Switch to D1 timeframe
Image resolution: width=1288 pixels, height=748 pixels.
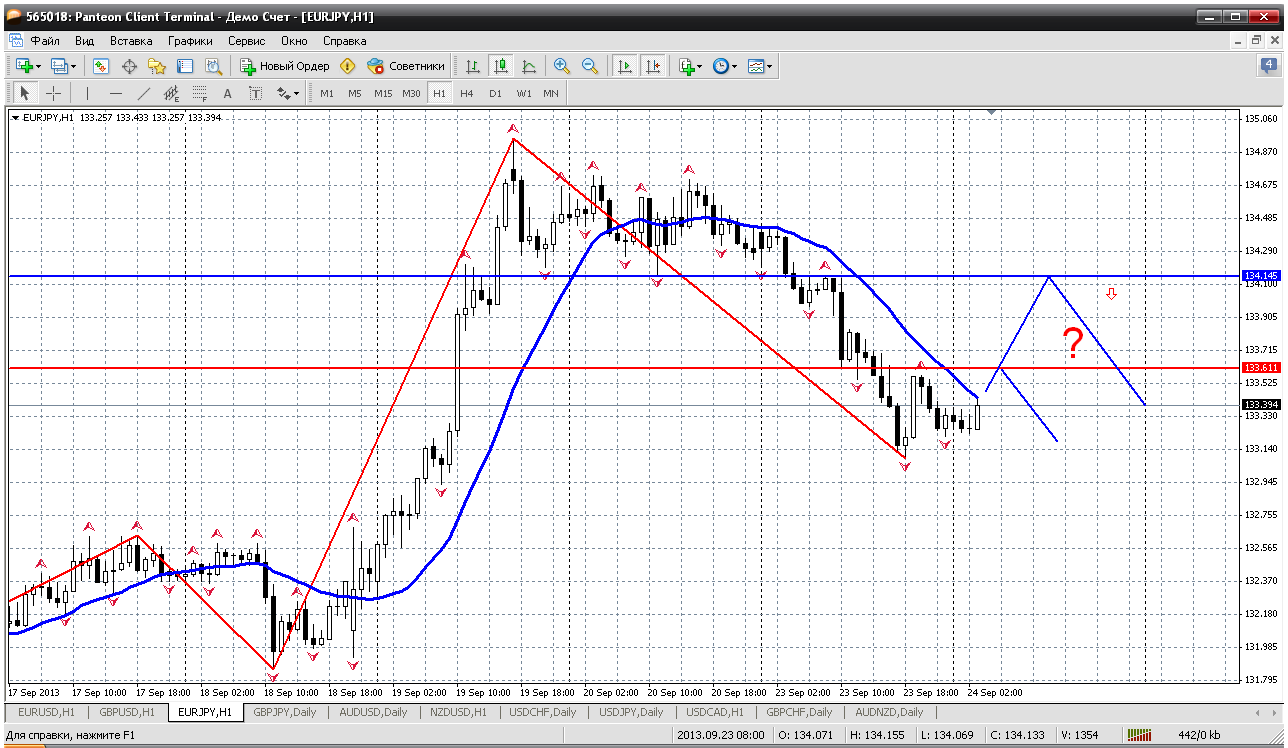click(x=495, y=93)
